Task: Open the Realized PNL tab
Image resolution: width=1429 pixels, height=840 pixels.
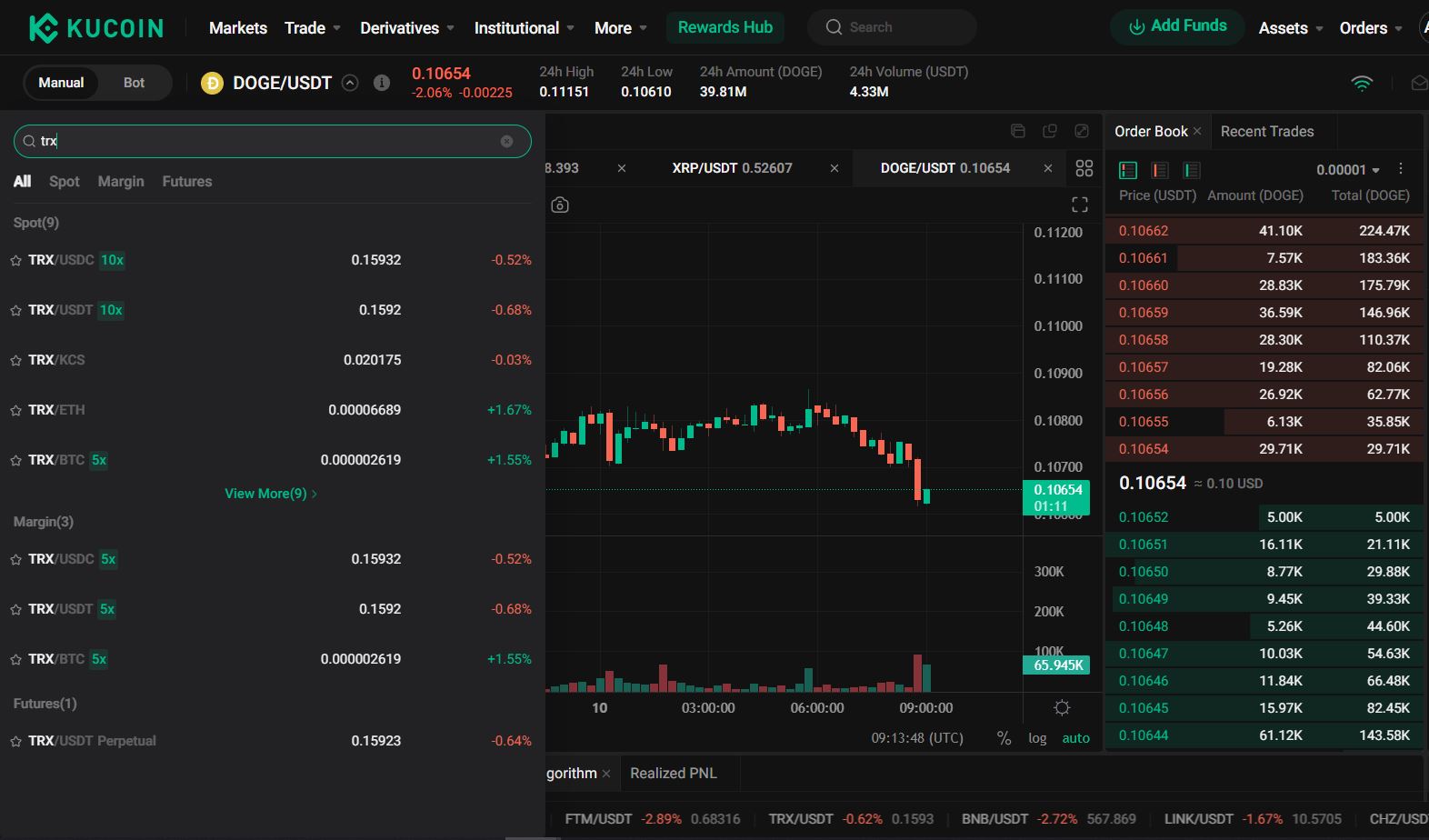Action: (674, 774)
